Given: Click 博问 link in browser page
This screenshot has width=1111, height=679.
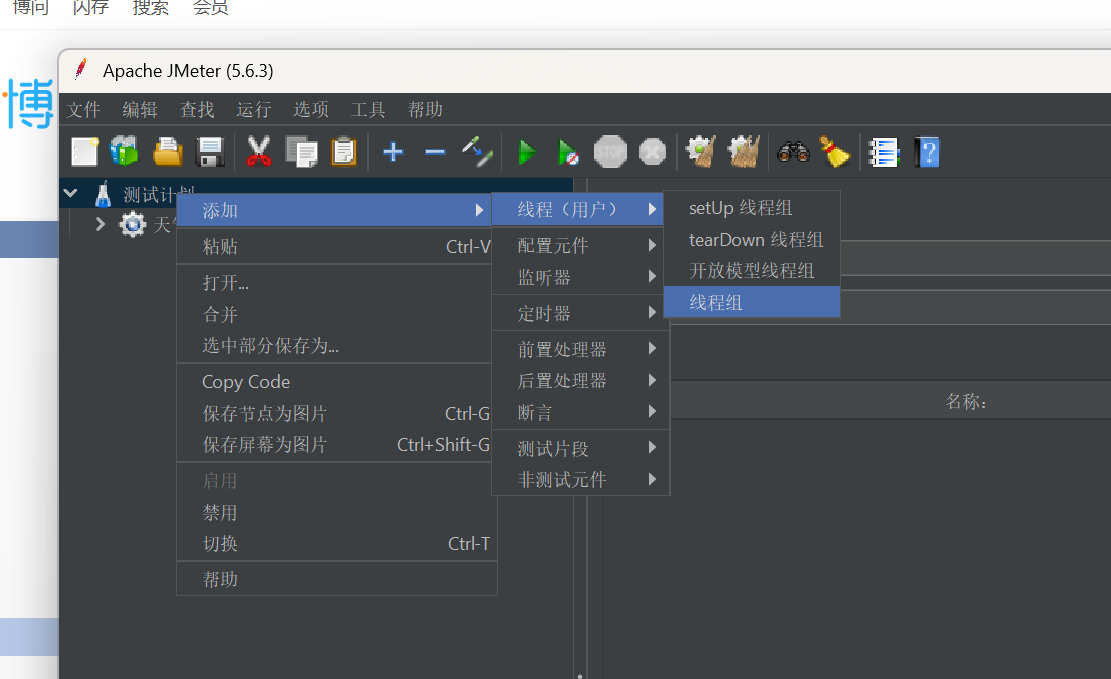Looking at the screenshot, I should pyautogui.click(x=30, y=7).
